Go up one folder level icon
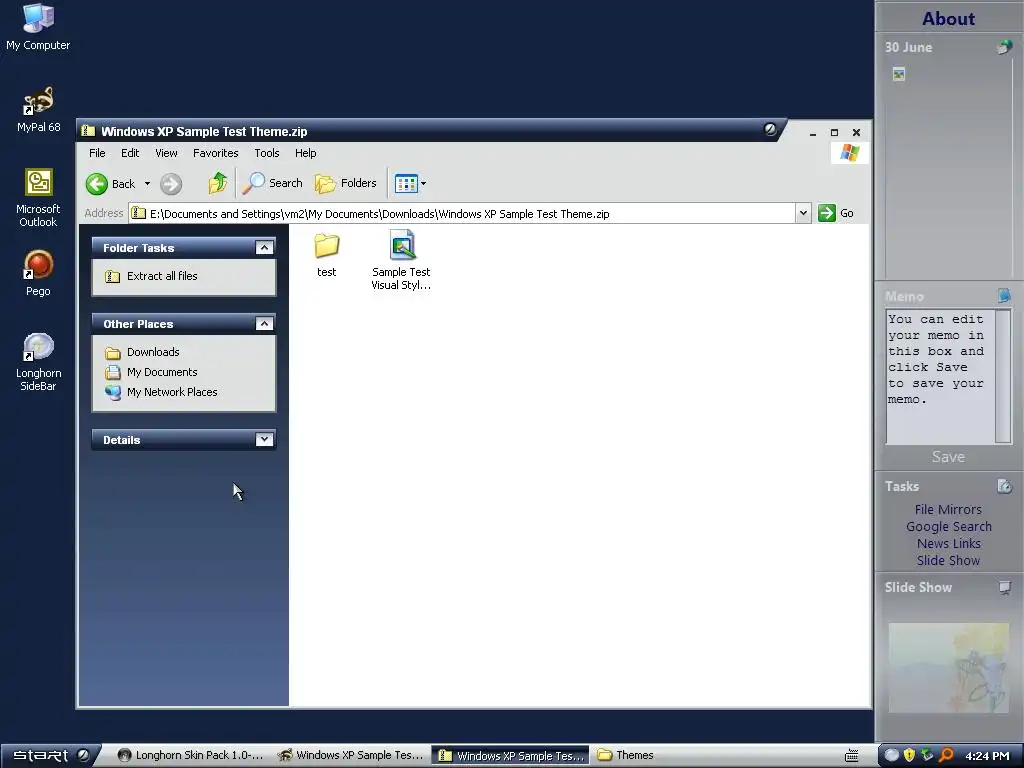1024x768 pixels. (217, 184)
